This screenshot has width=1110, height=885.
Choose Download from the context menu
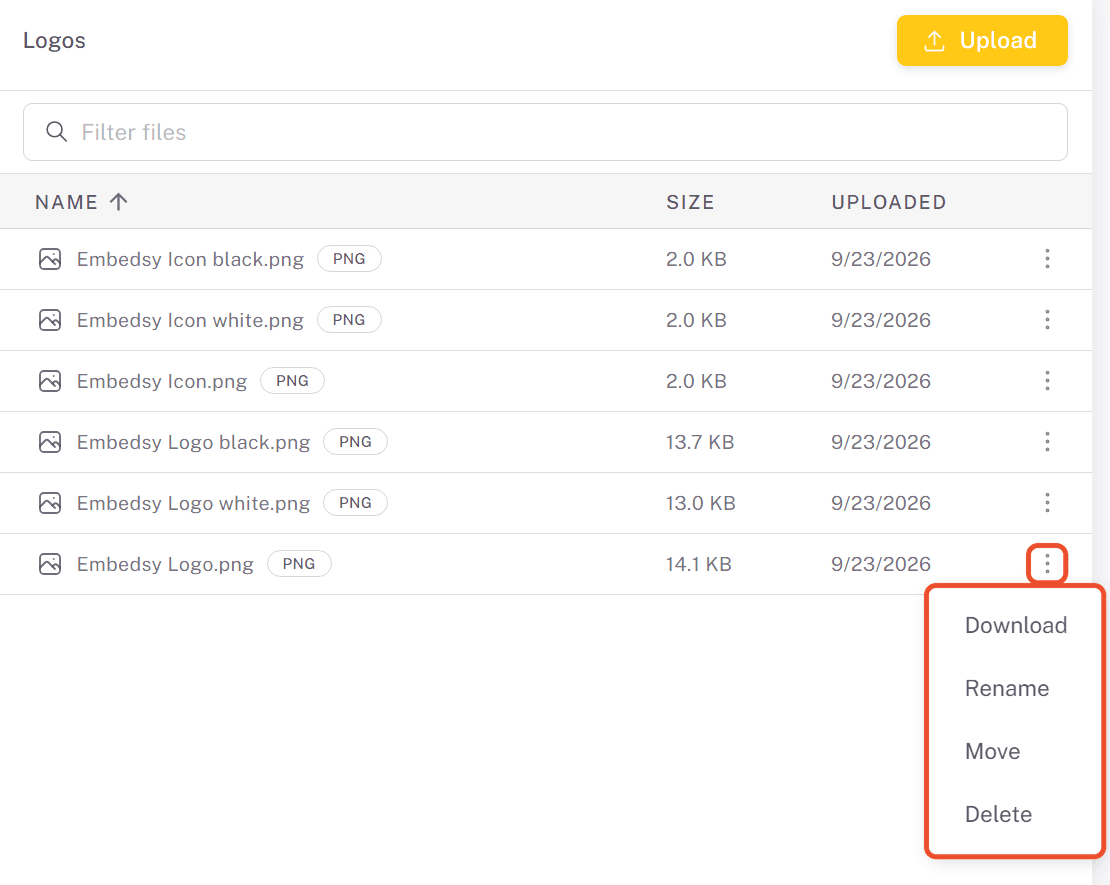(x=1015, y=625)
